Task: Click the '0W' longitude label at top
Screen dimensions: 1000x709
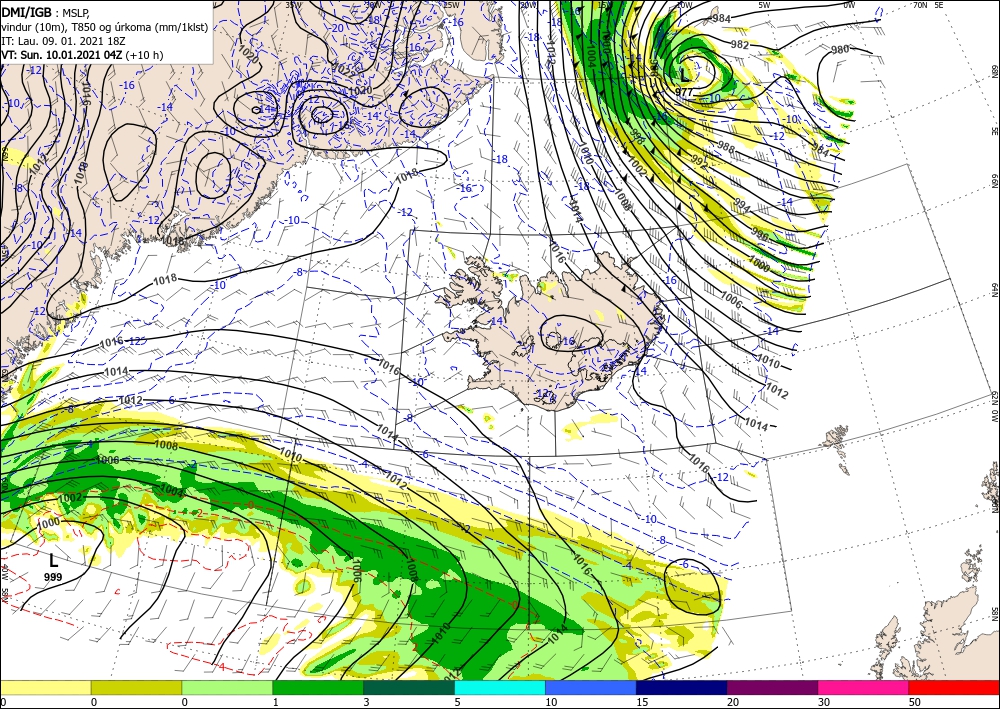Action: pos(849,5)
